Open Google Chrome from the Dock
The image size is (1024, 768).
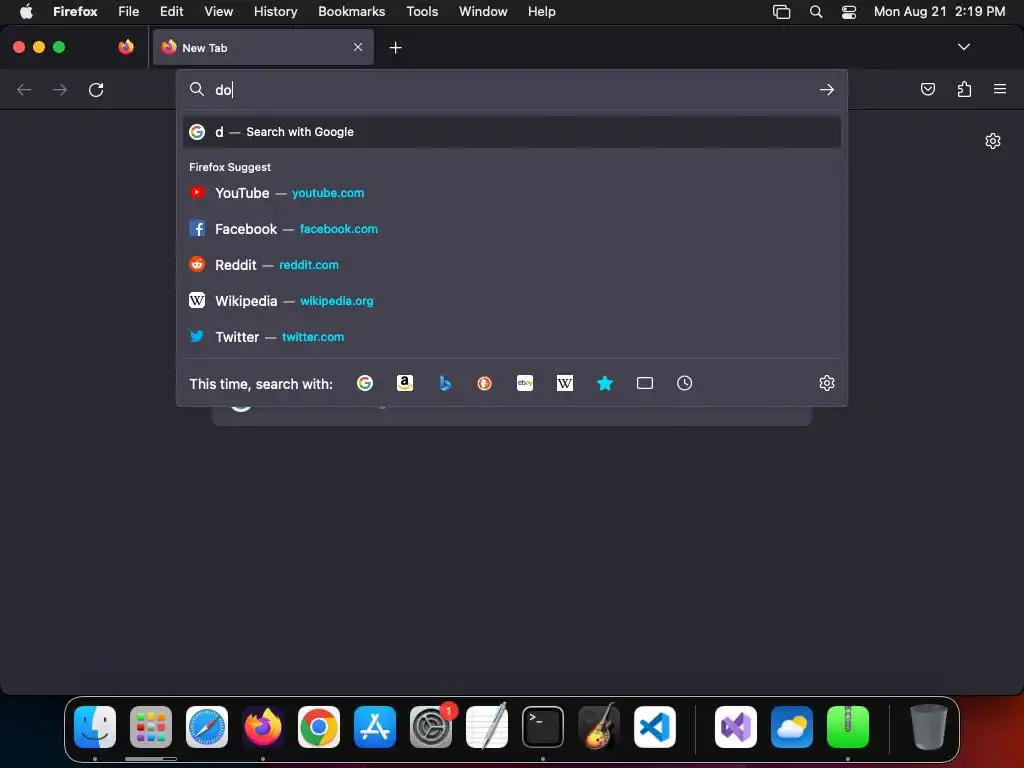[319, 727]
